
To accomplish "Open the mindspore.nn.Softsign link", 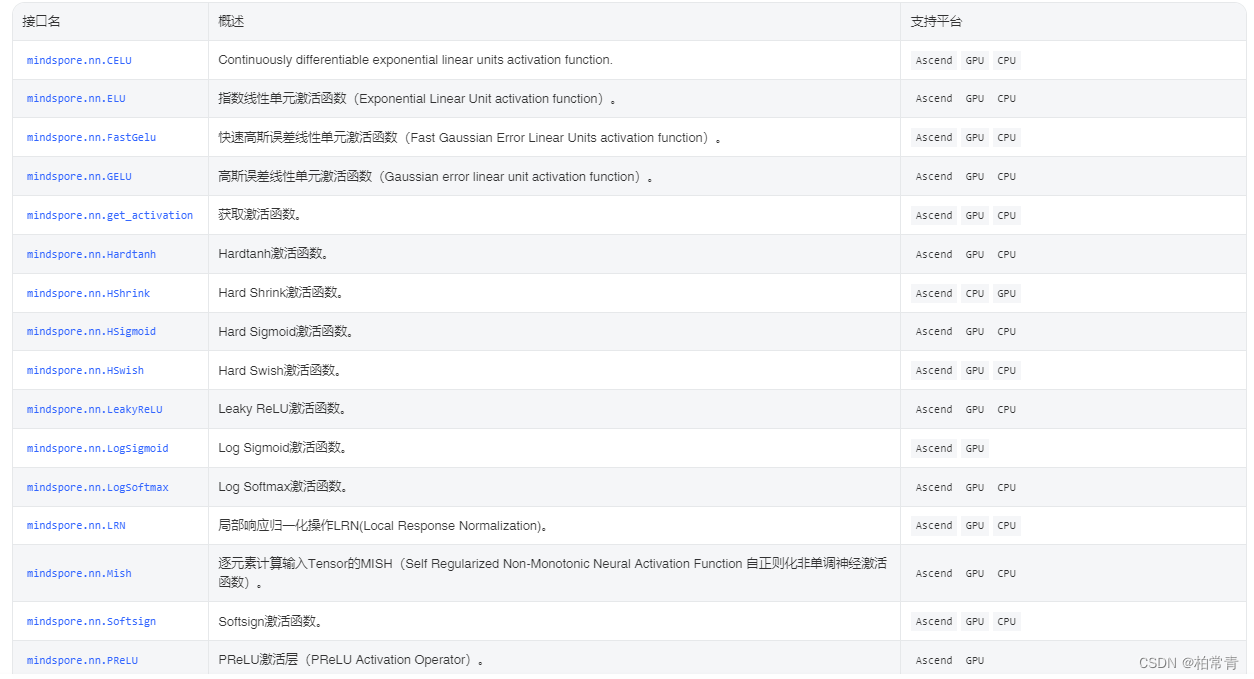I will click(x=91, y=622).
